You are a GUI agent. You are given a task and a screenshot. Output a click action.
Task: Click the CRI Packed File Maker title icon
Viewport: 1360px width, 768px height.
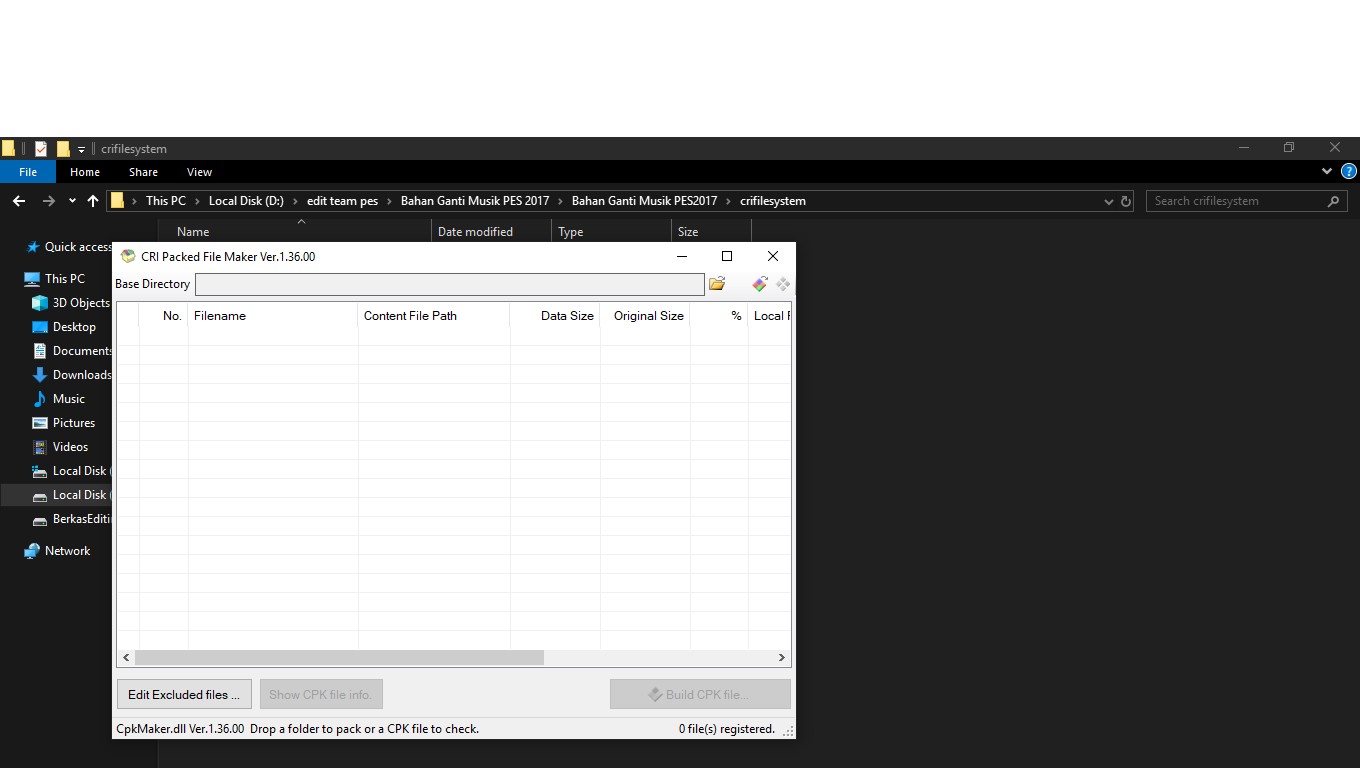click(128, 256)
